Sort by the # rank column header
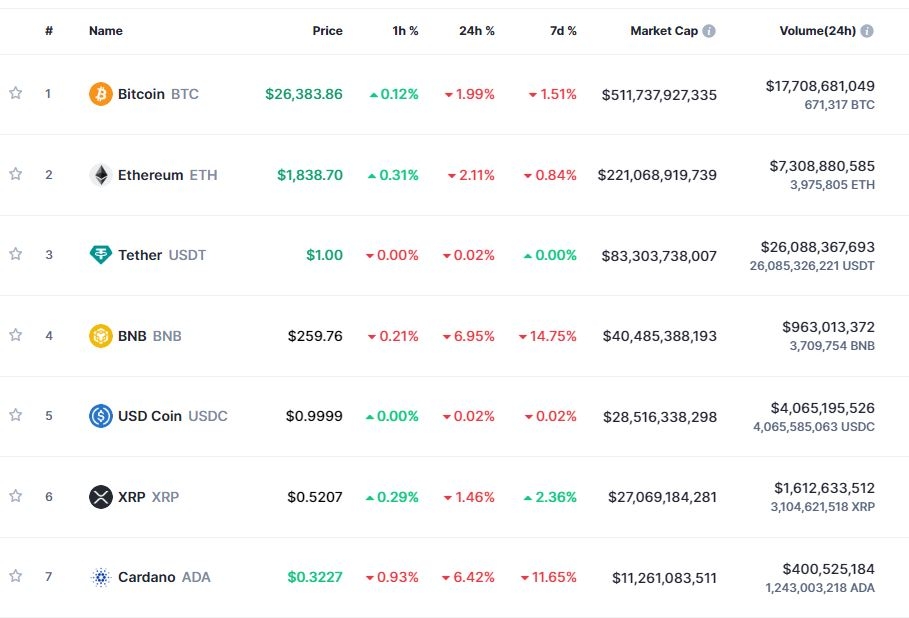909x618 pixels. (49, 31)
